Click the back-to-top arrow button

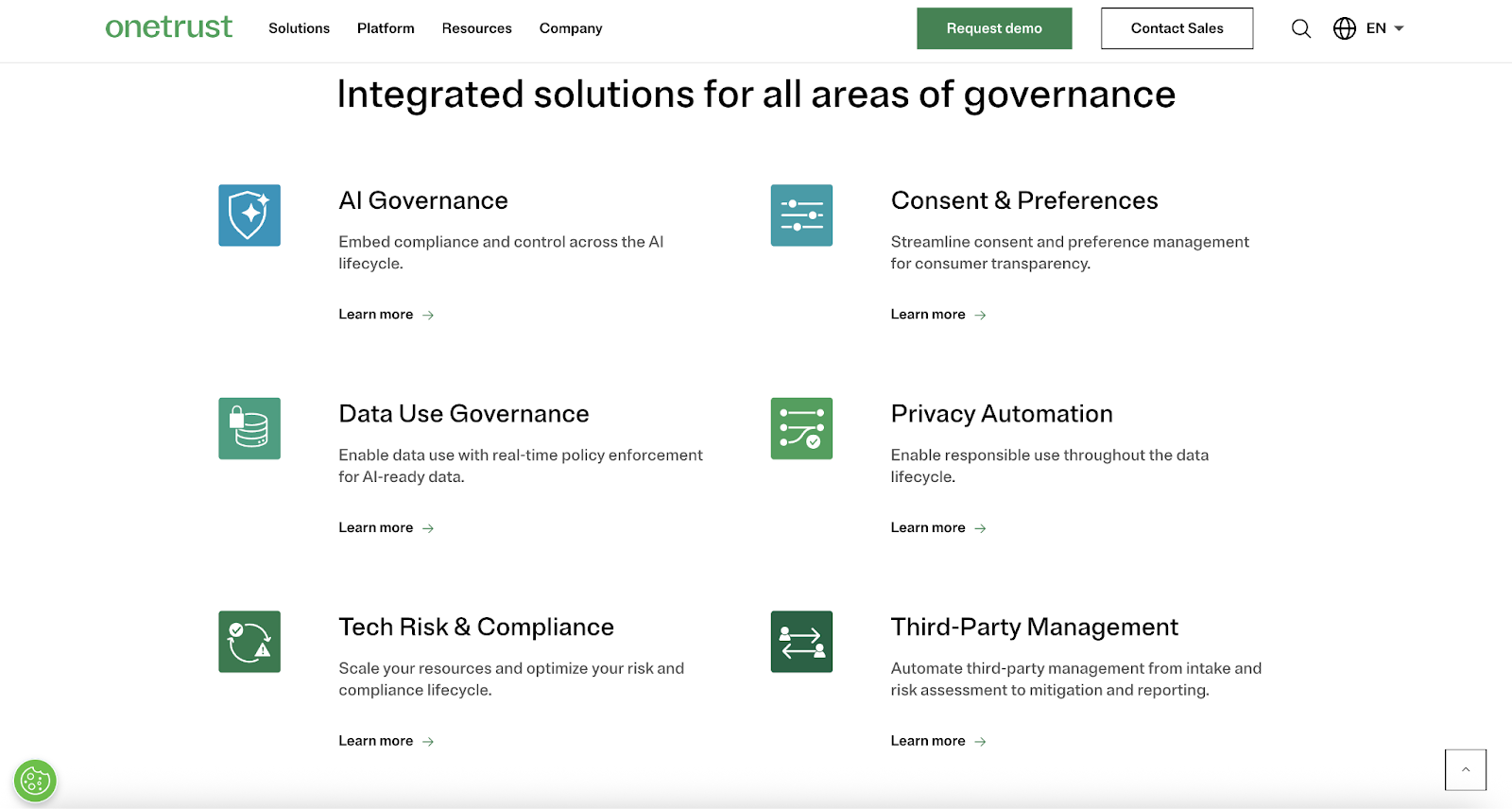pos(1466,769)
